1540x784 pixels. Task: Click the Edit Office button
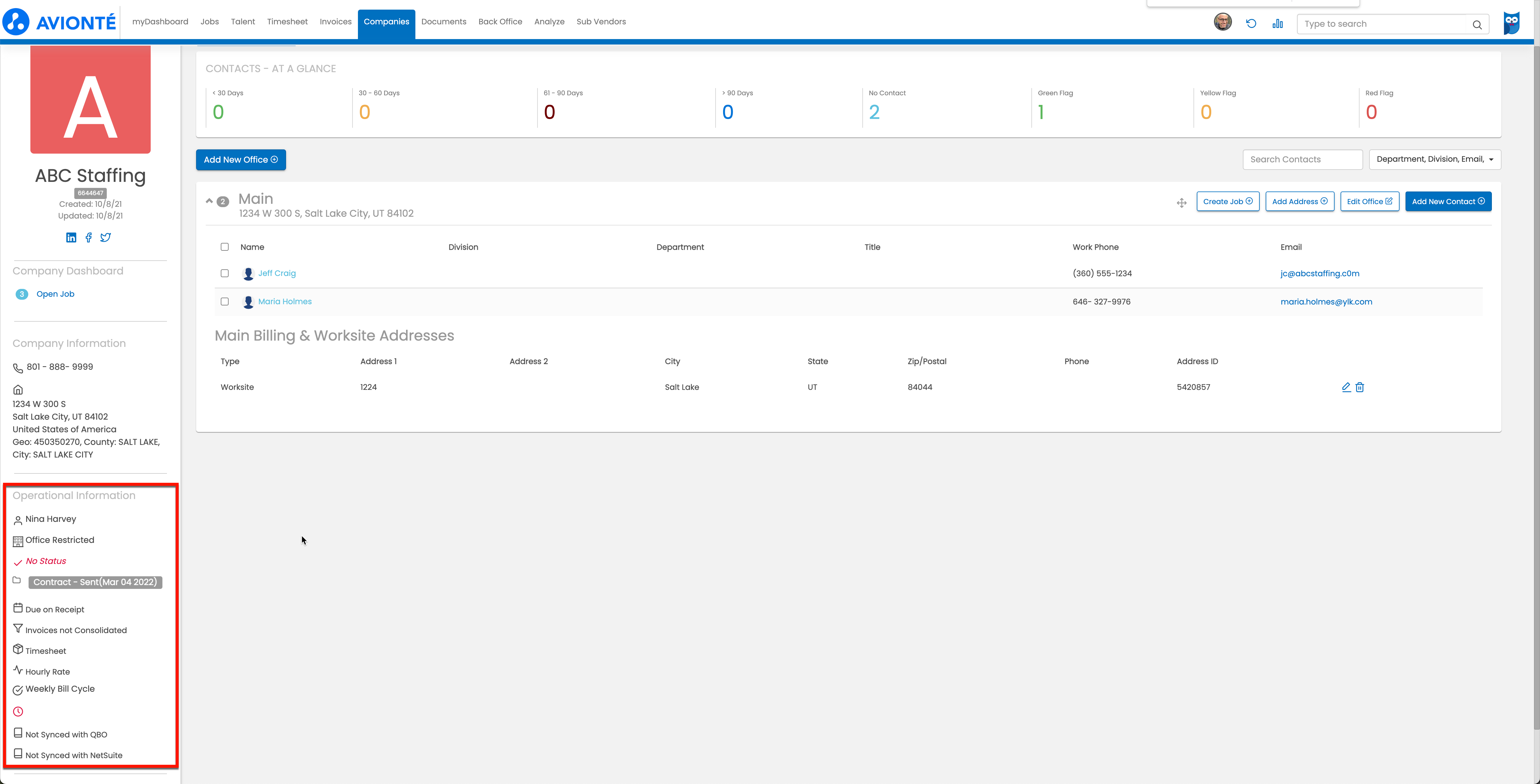[x=1370, y=201]
